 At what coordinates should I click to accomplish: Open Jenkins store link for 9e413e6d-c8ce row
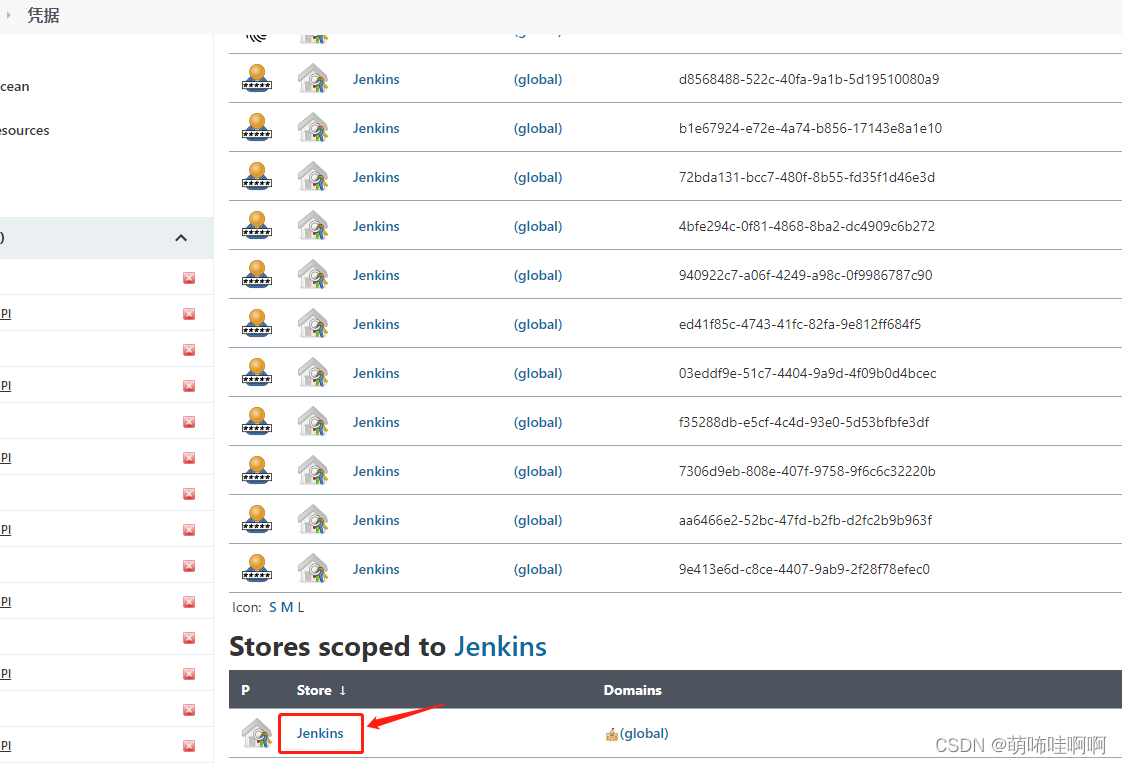click(x=376, y=569)
